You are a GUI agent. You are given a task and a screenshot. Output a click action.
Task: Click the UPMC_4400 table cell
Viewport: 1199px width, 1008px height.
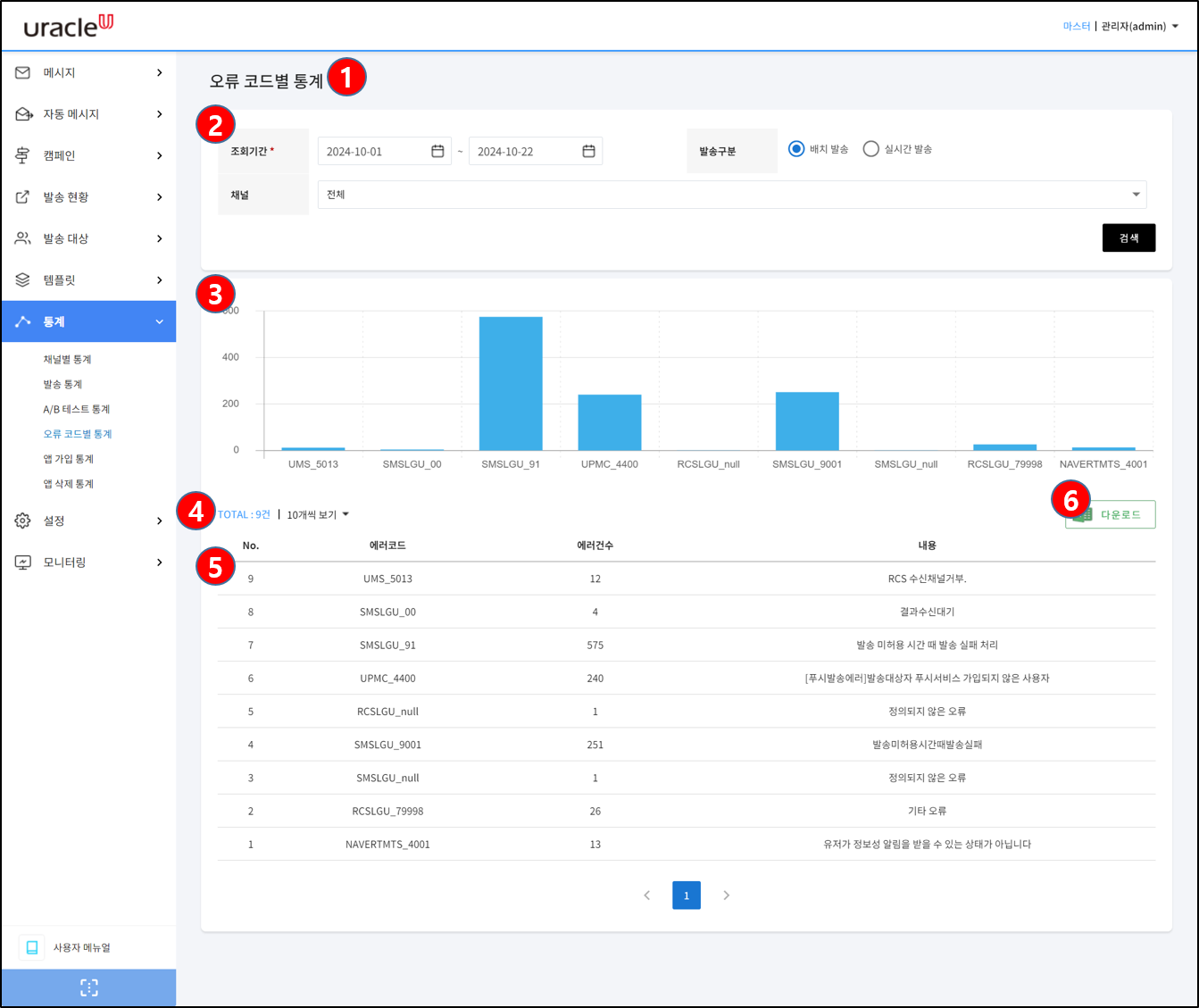tap(387, 679)
